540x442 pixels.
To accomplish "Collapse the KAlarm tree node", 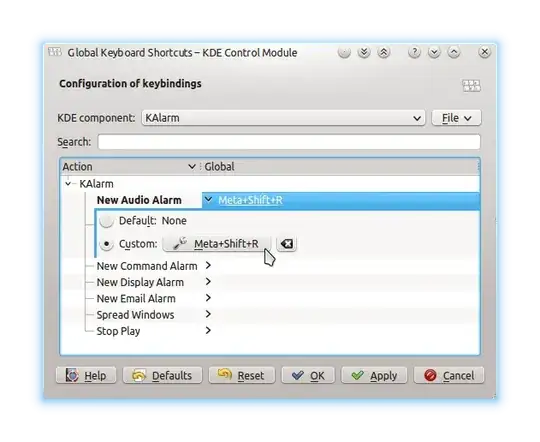I will pos(68,184).
